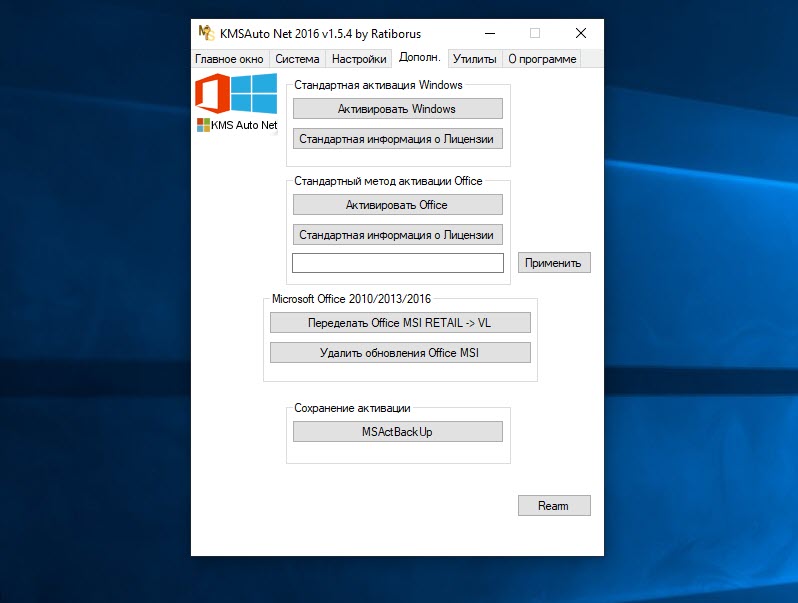Click license info button under Windows activation

397,139
